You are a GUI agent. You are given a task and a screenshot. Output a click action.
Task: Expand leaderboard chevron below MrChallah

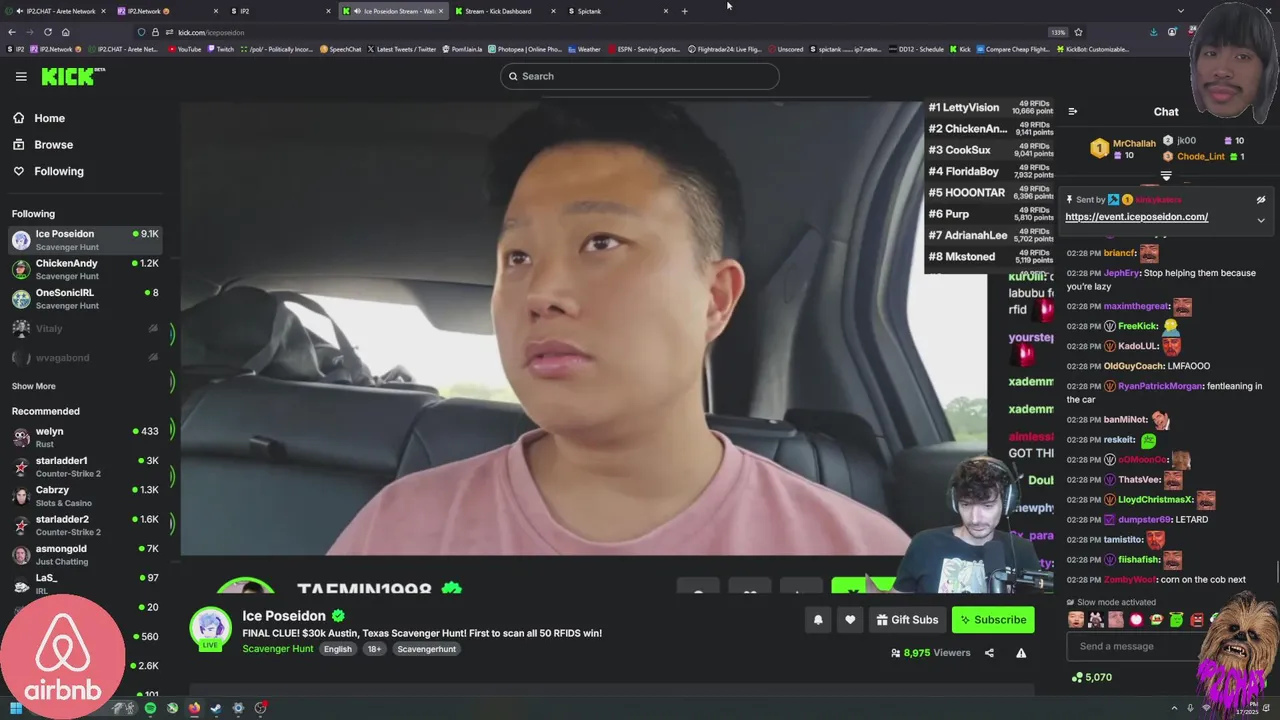[1166, 175]
